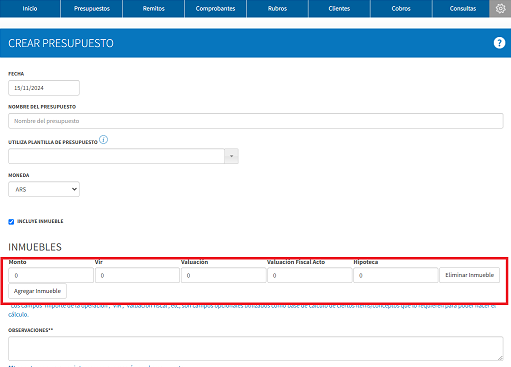Screen dimensions: 511x367
Task: Show plantilla de presupuesto info icon
Action: click(x=104, y=140)
